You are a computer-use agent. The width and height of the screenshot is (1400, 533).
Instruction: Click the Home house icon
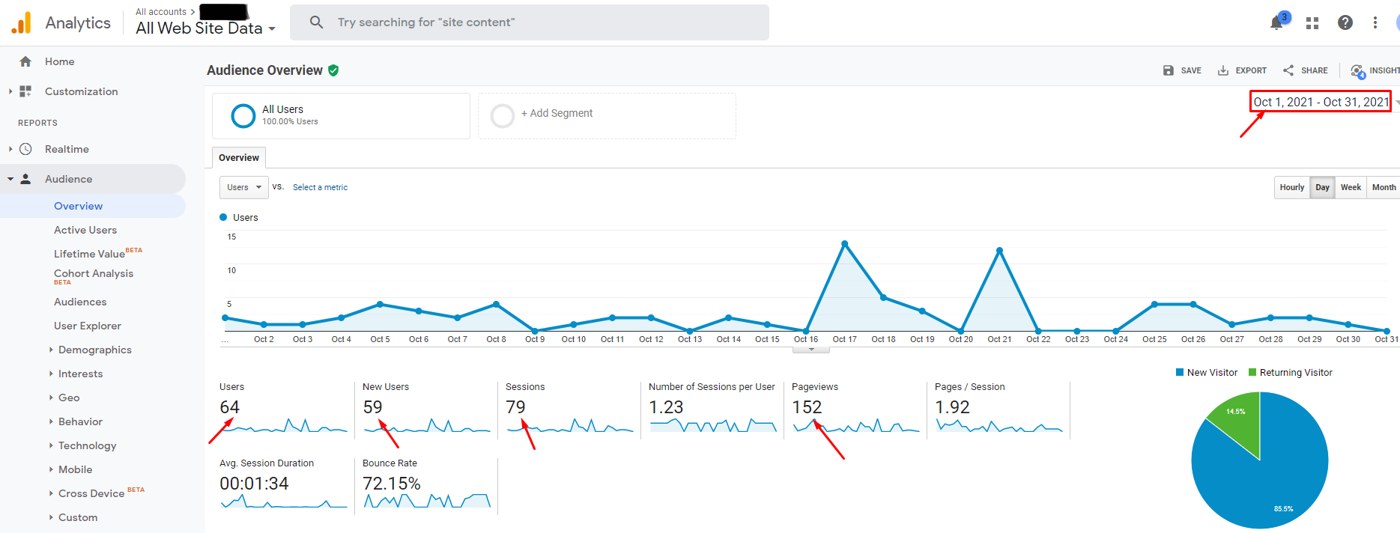[x=26, y=61]
